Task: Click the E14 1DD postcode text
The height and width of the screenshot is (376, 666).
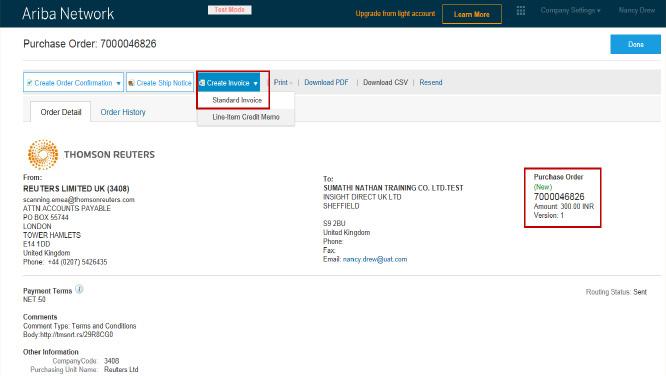Action: (x=37, y=244)
